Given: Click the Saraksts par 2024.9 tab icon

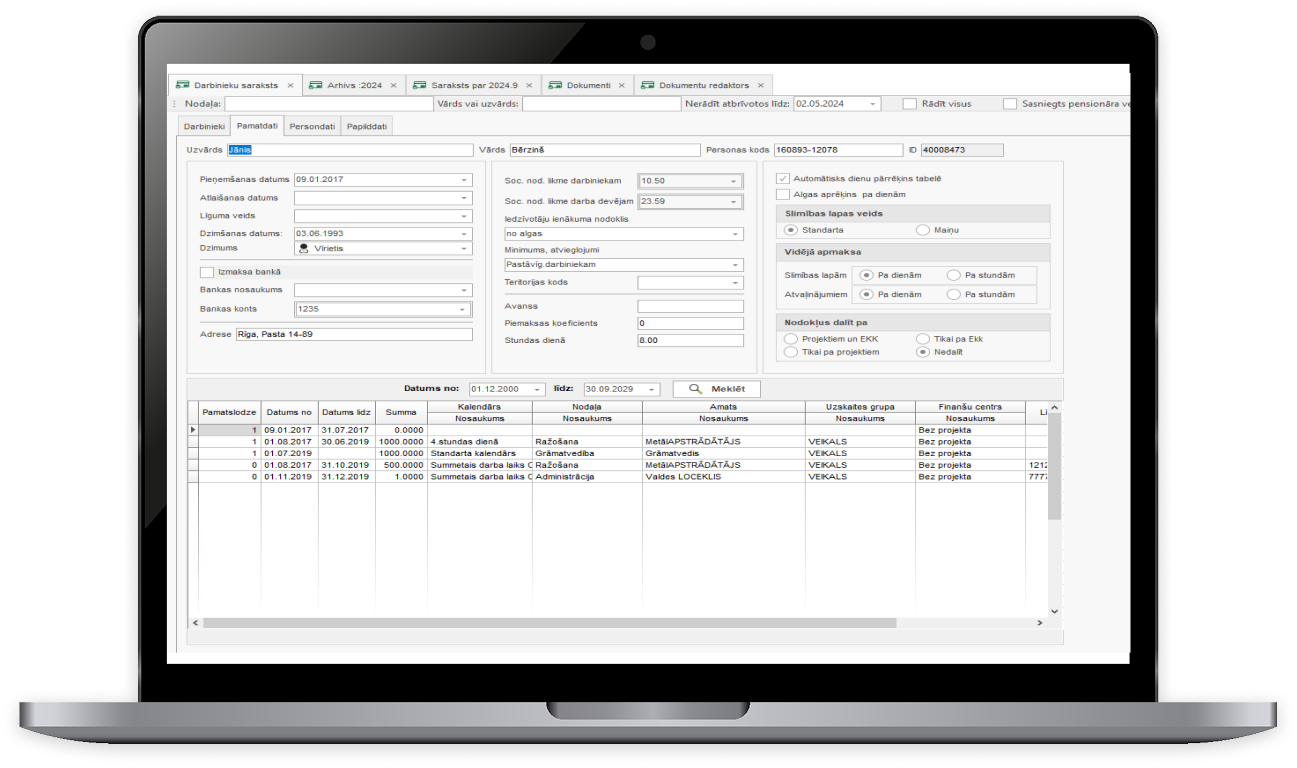Looking at the screenshot, I should click(x=421, y=86).
